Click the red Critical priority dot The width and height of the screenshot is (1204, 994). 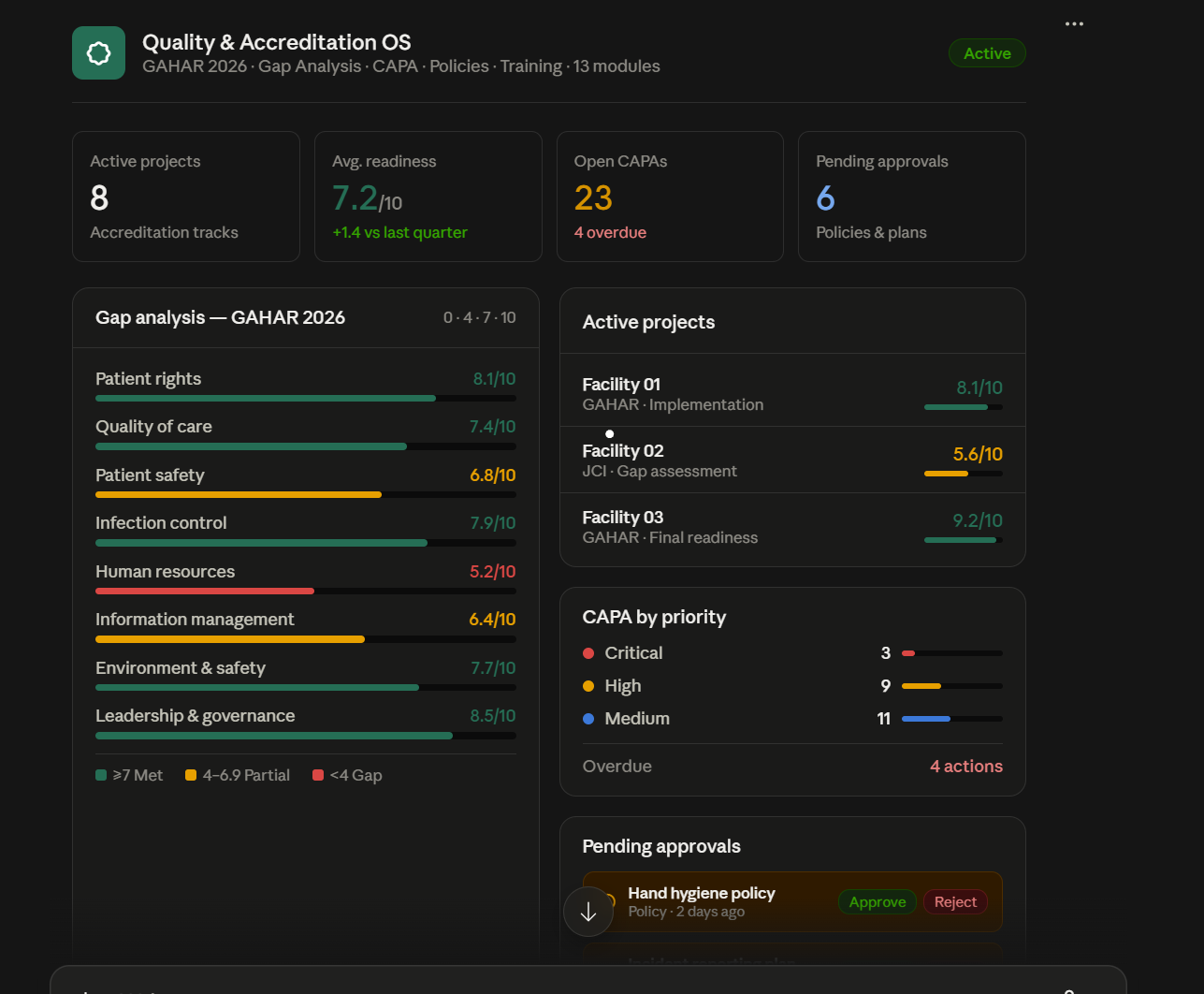point(588,653)
